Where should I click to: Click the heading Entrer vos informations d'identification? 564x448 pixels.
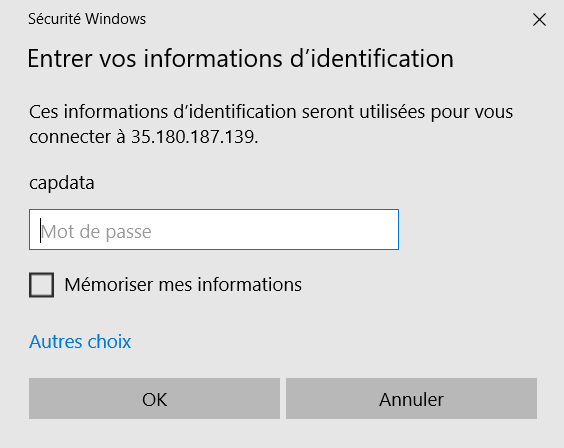(240, 59)
